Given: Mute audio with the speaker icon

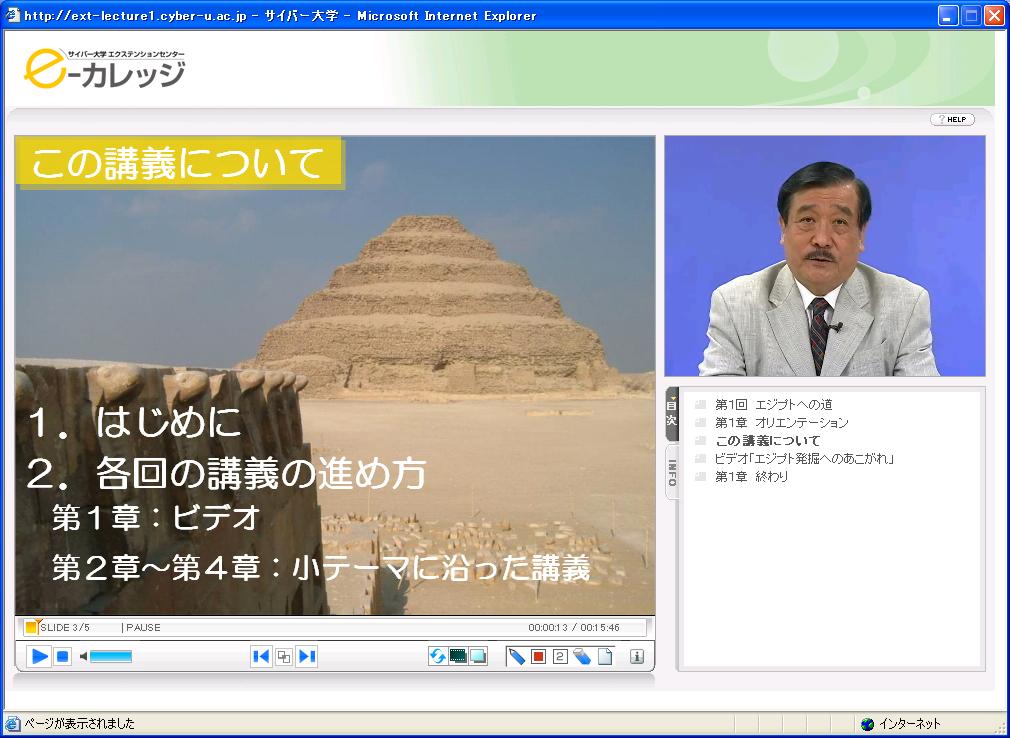Looking at the screenshot, I should [x=84, y=656].
